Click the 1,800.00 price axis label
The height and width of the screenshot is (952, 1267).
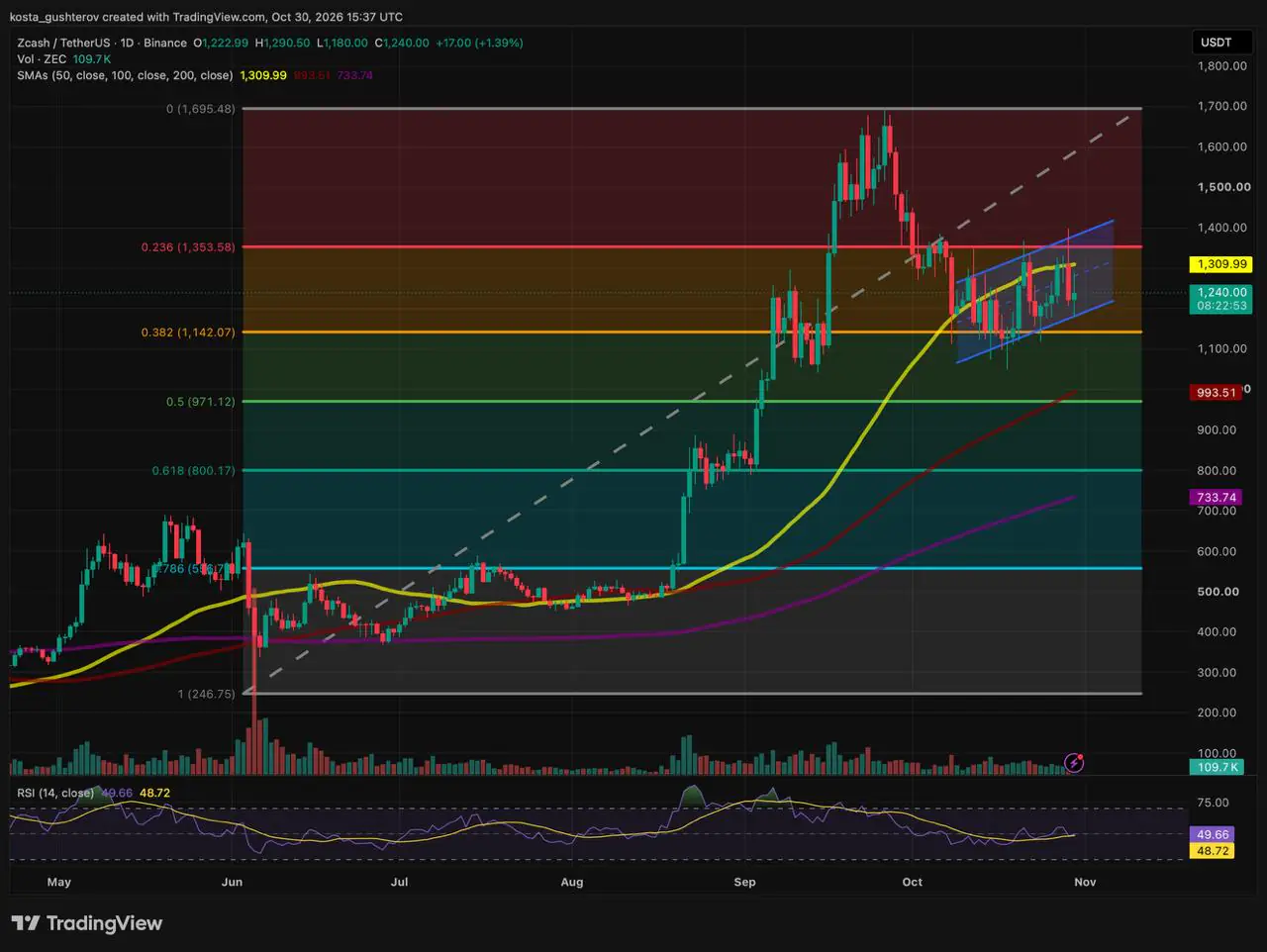[x=1222, y=66]
